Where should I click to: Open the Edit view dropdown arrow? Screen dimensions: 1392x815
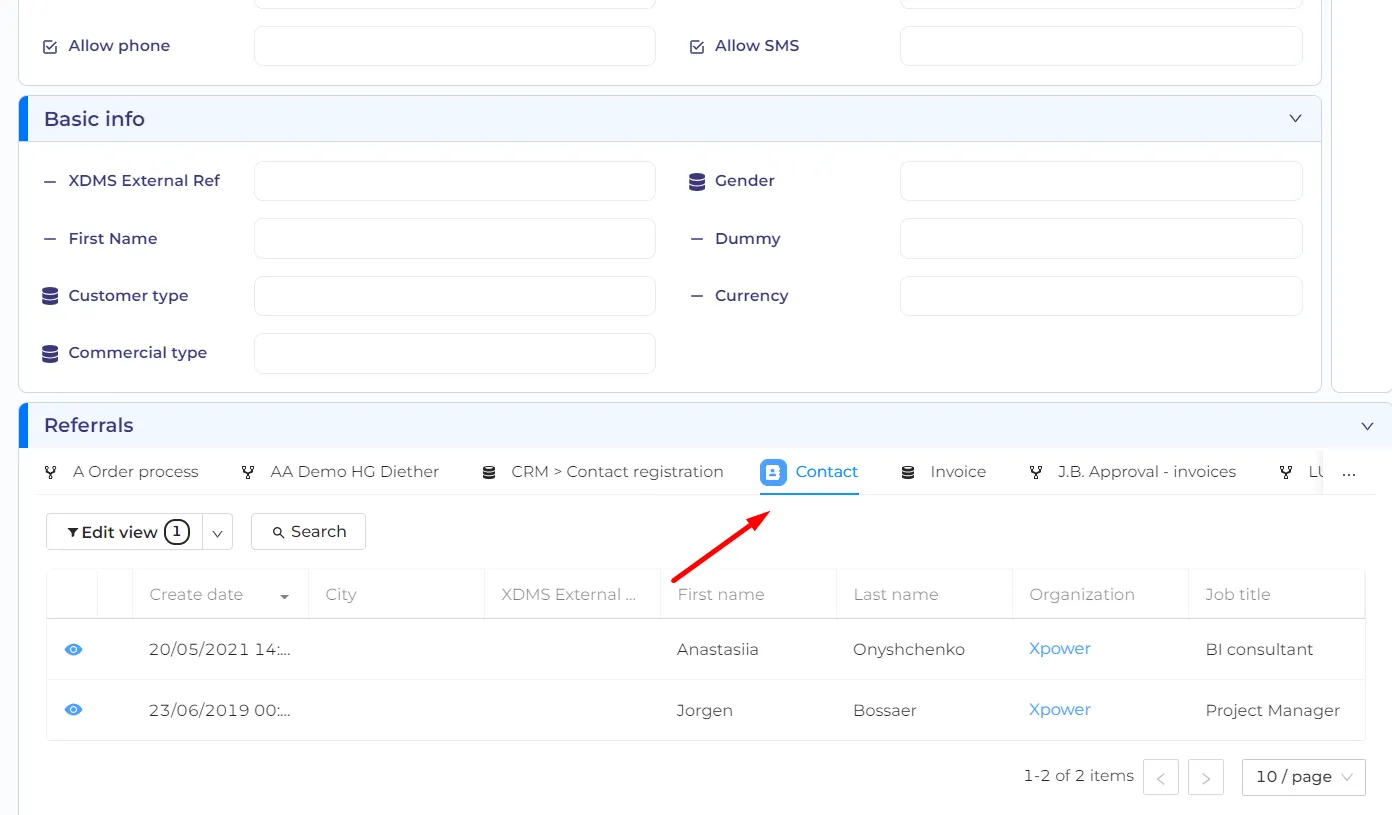[218, 532]
